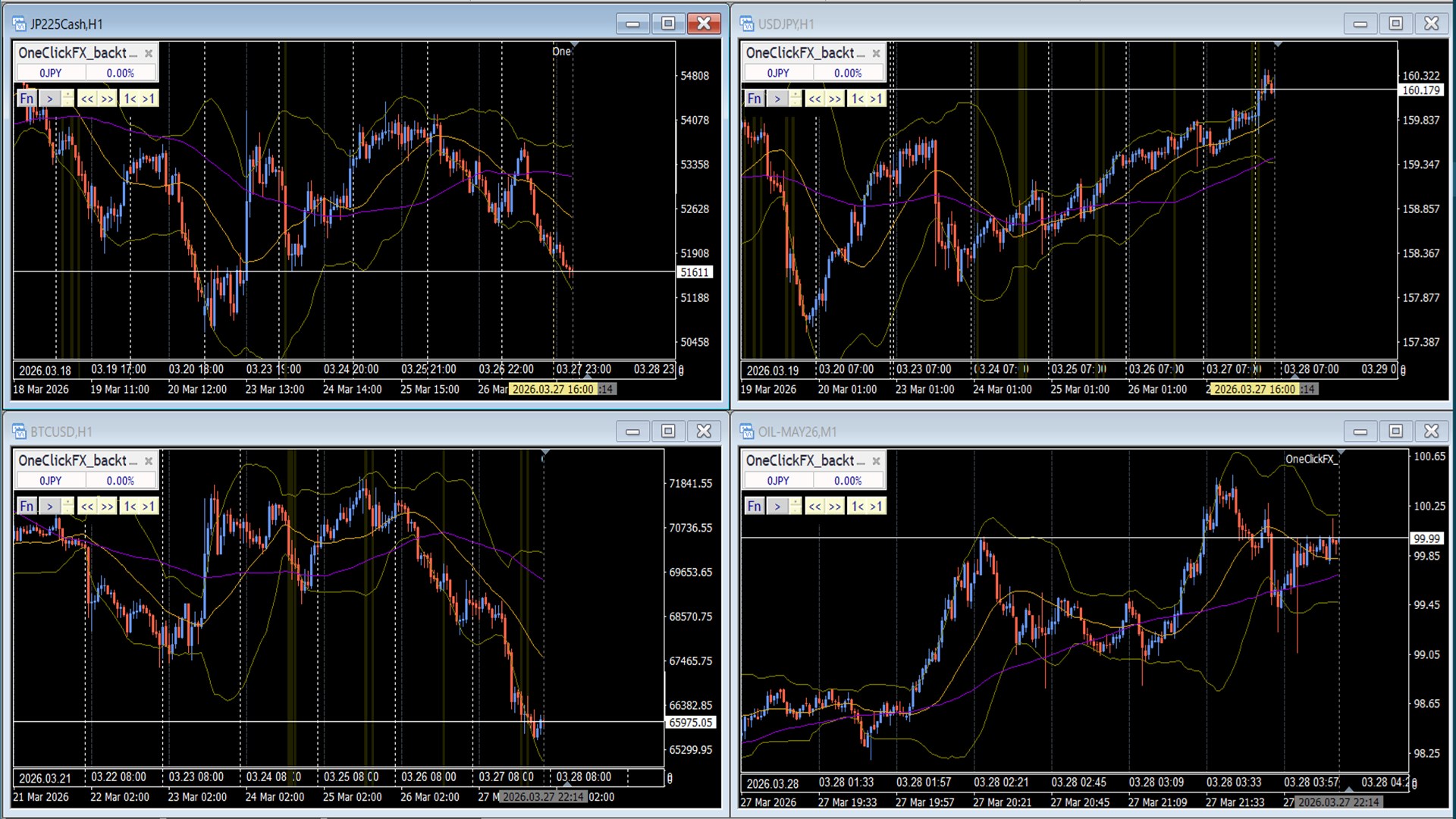
Task: Collapse OneClickFX panel in USDJPY chart
Action: pos(860,53)
